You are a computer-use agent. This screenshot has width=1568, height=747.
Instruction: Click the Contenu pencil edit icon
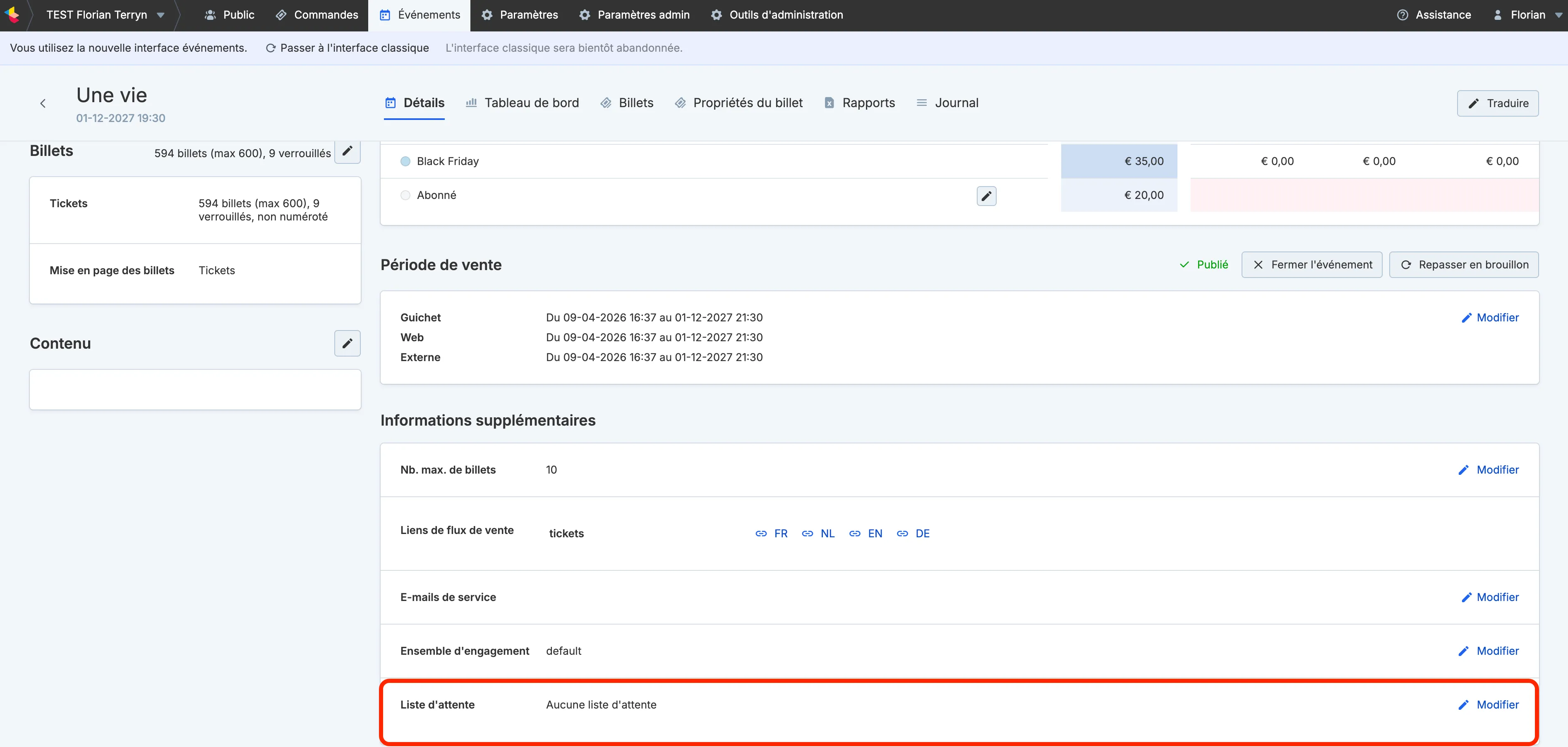tap(347, 344)
